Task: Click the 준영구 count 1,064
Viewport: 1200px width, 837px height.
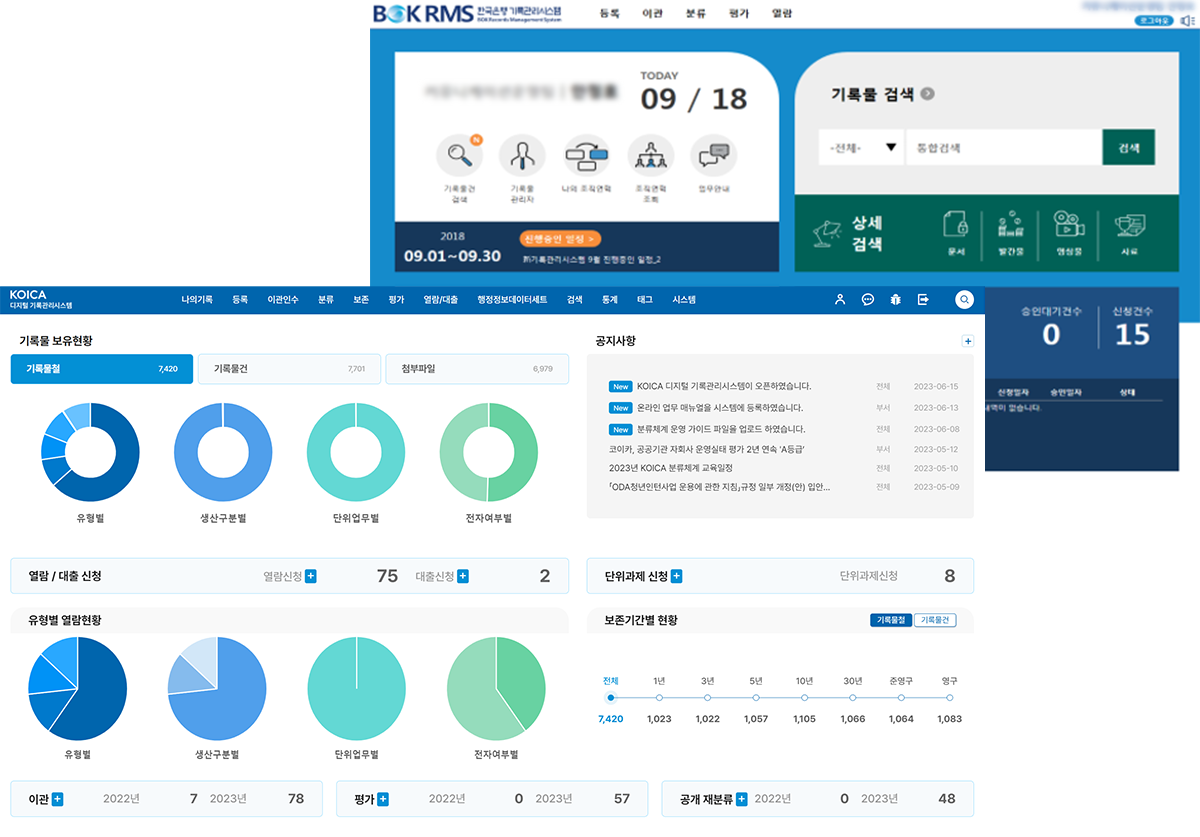Action: 901,719
